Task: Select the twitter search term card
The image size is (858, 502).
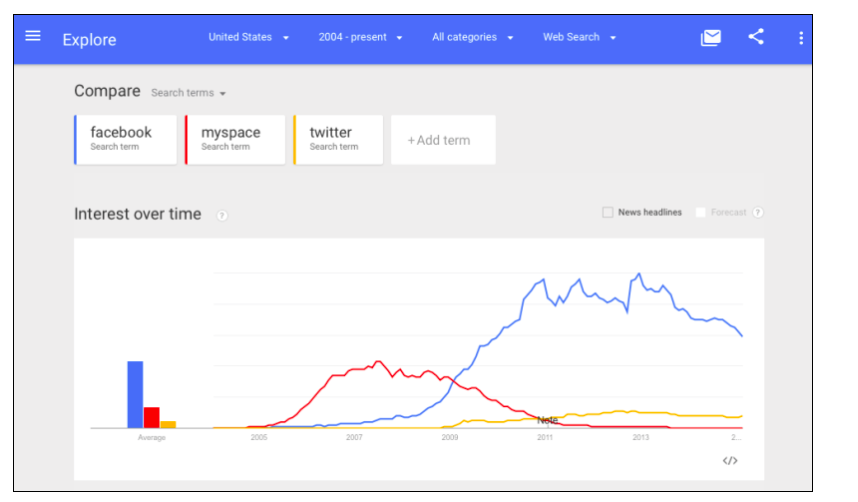Action: click(x=339, y=139)
